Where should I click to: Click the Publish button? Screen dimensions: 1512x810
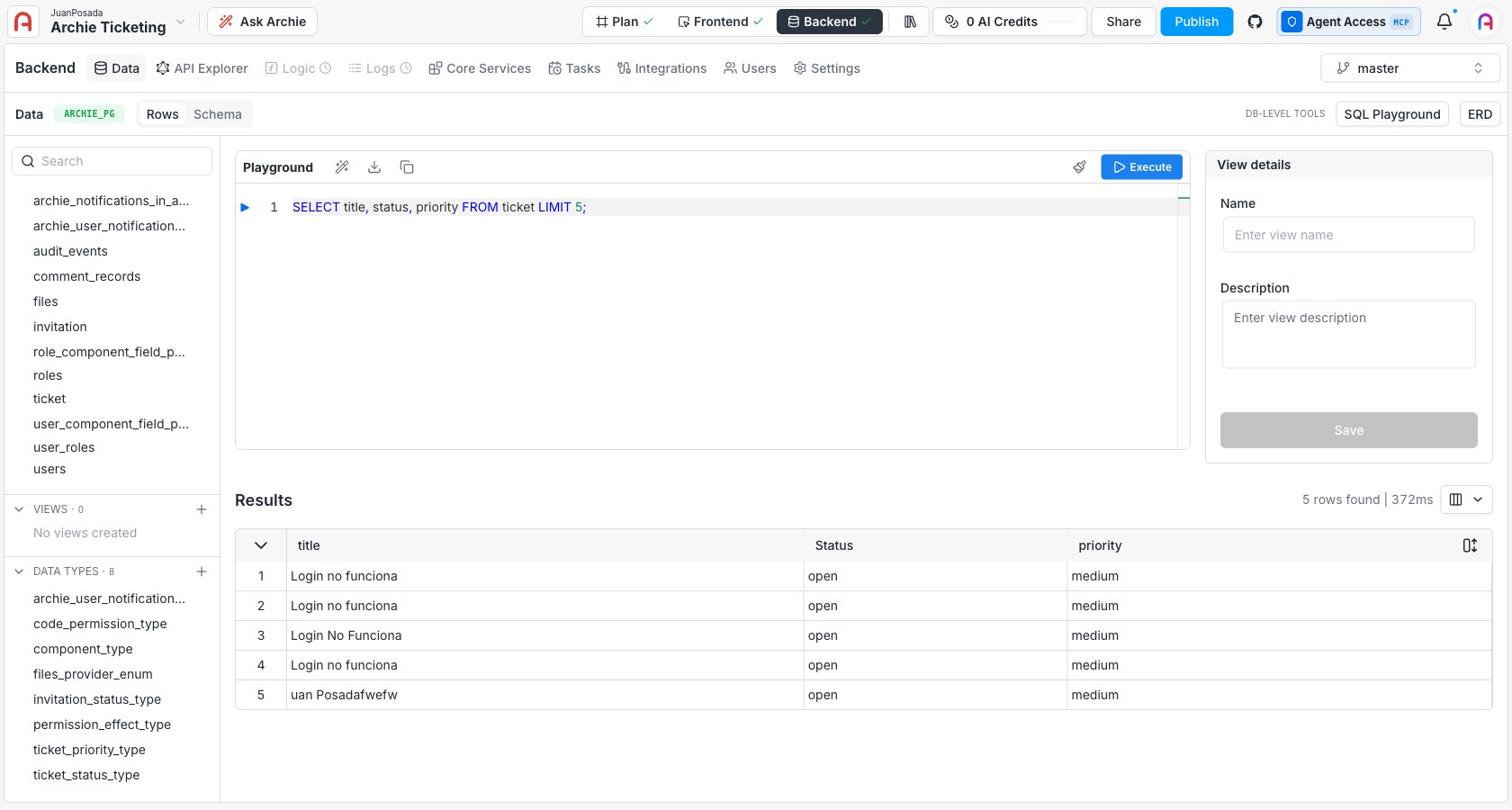[x=1196, y=22]
